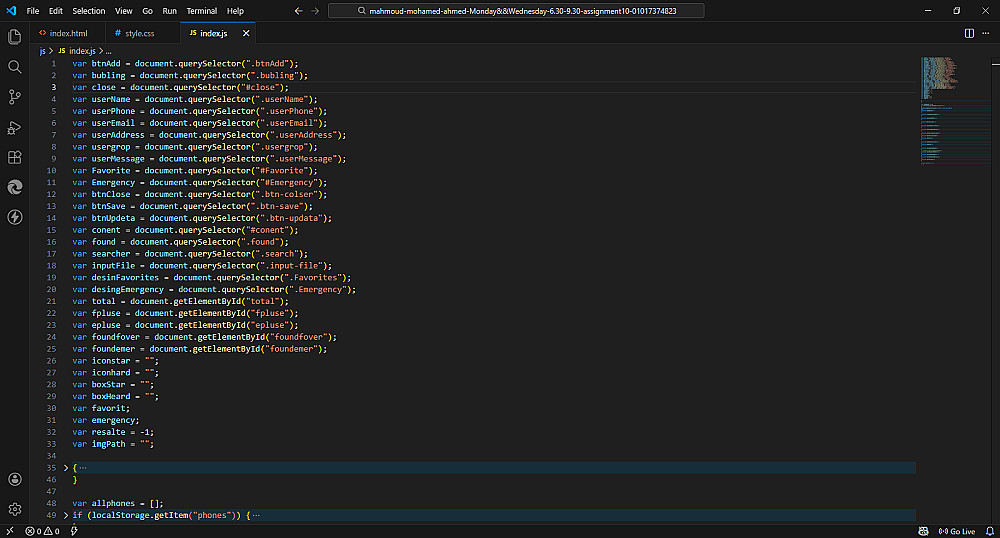1000x538 pixels.
Task: Open Run and Debug view
Action: (14, 127)
